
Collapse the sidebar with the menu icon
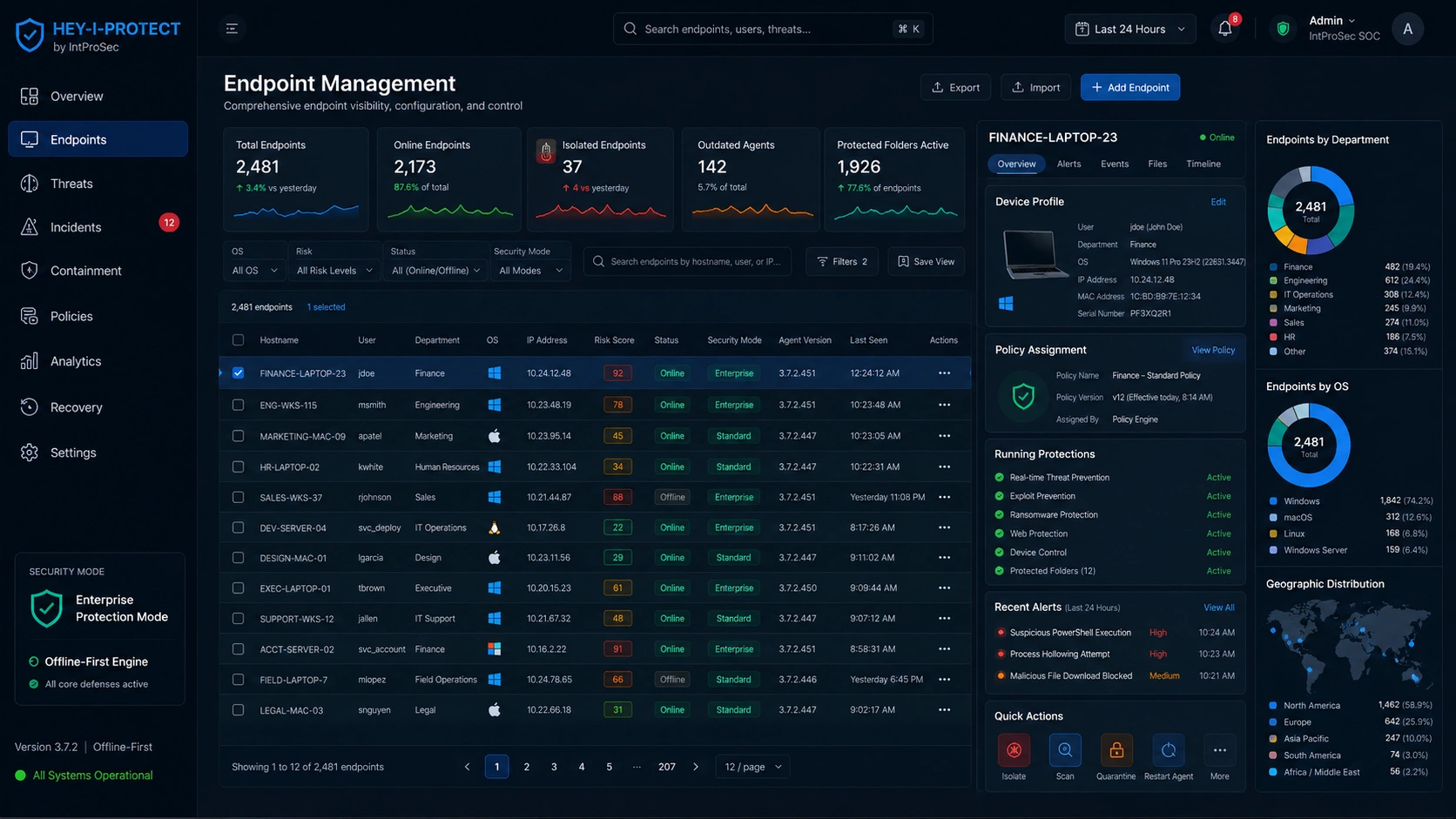pos(232,29)
